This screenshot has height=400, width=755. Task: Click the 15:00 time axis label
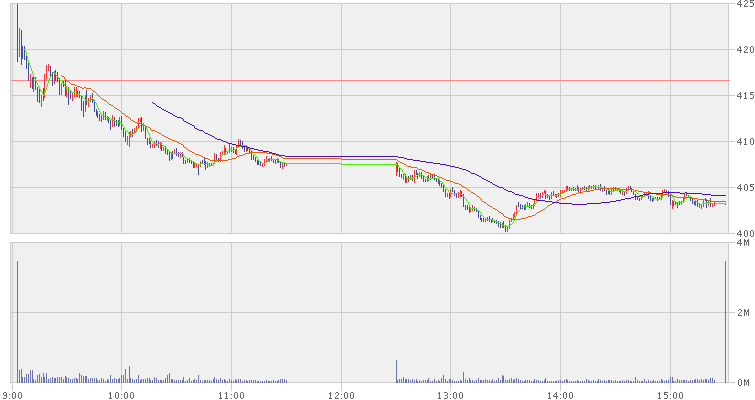tap(671, 393)
